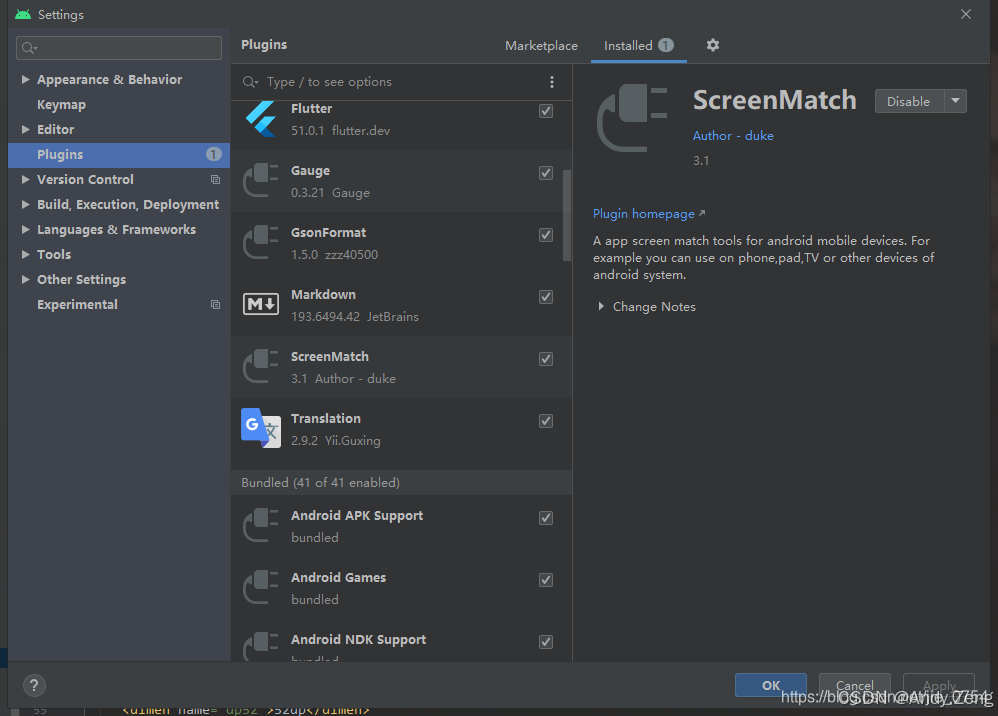Switch to the Marketplace tab
The image size is (998, 716).
541,45
